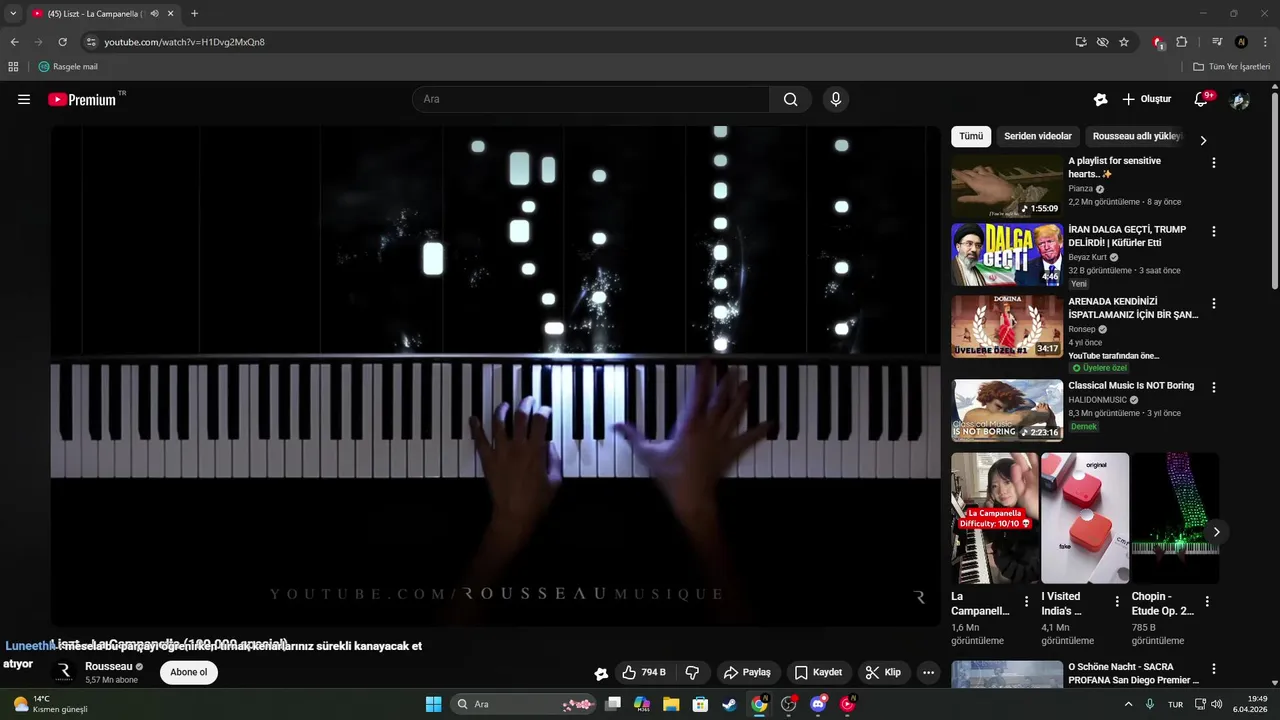Open options for 'A playlist for sensitive hearts'
This screenshot has width=1280, height=720.
click(x=1214, y=162)
